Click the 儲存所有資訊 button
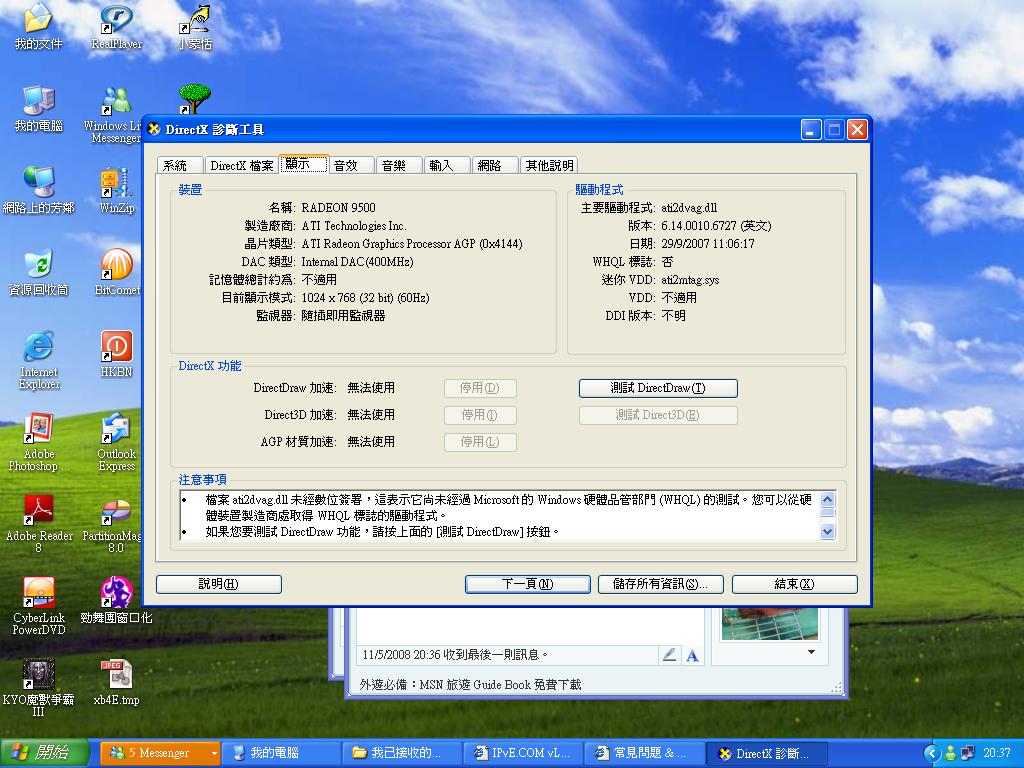This screenshot has height=768, width=1024. (x=660, y=584)
